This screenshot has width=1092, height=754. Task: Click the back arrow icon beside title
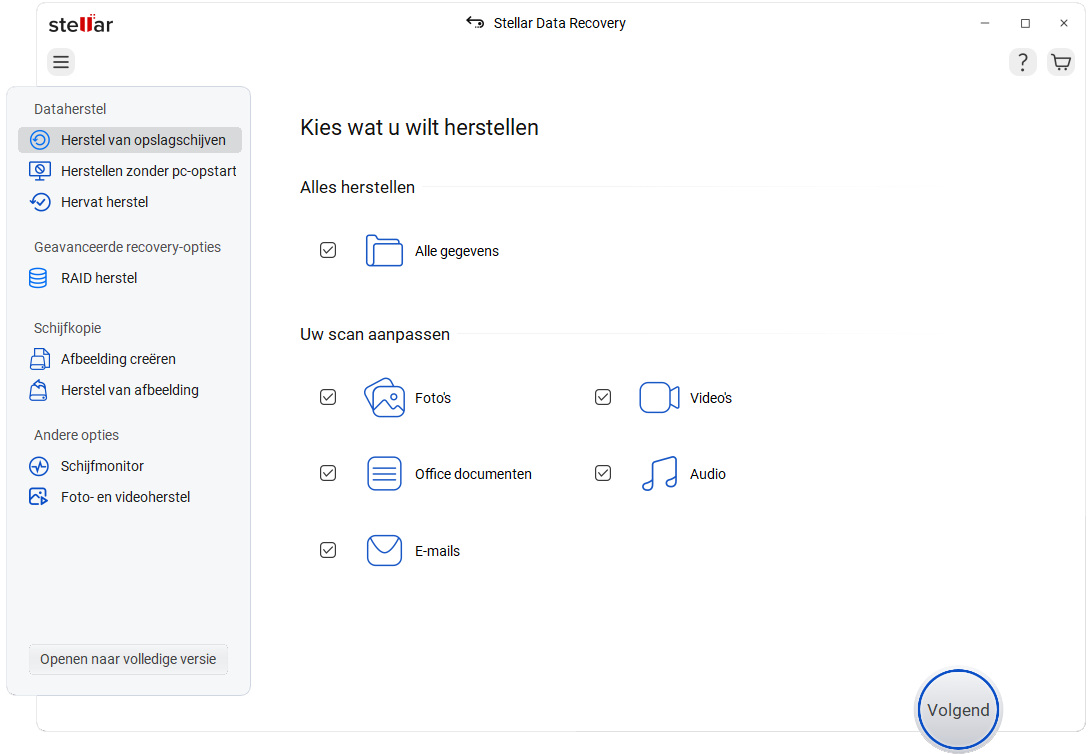[475, 23]
